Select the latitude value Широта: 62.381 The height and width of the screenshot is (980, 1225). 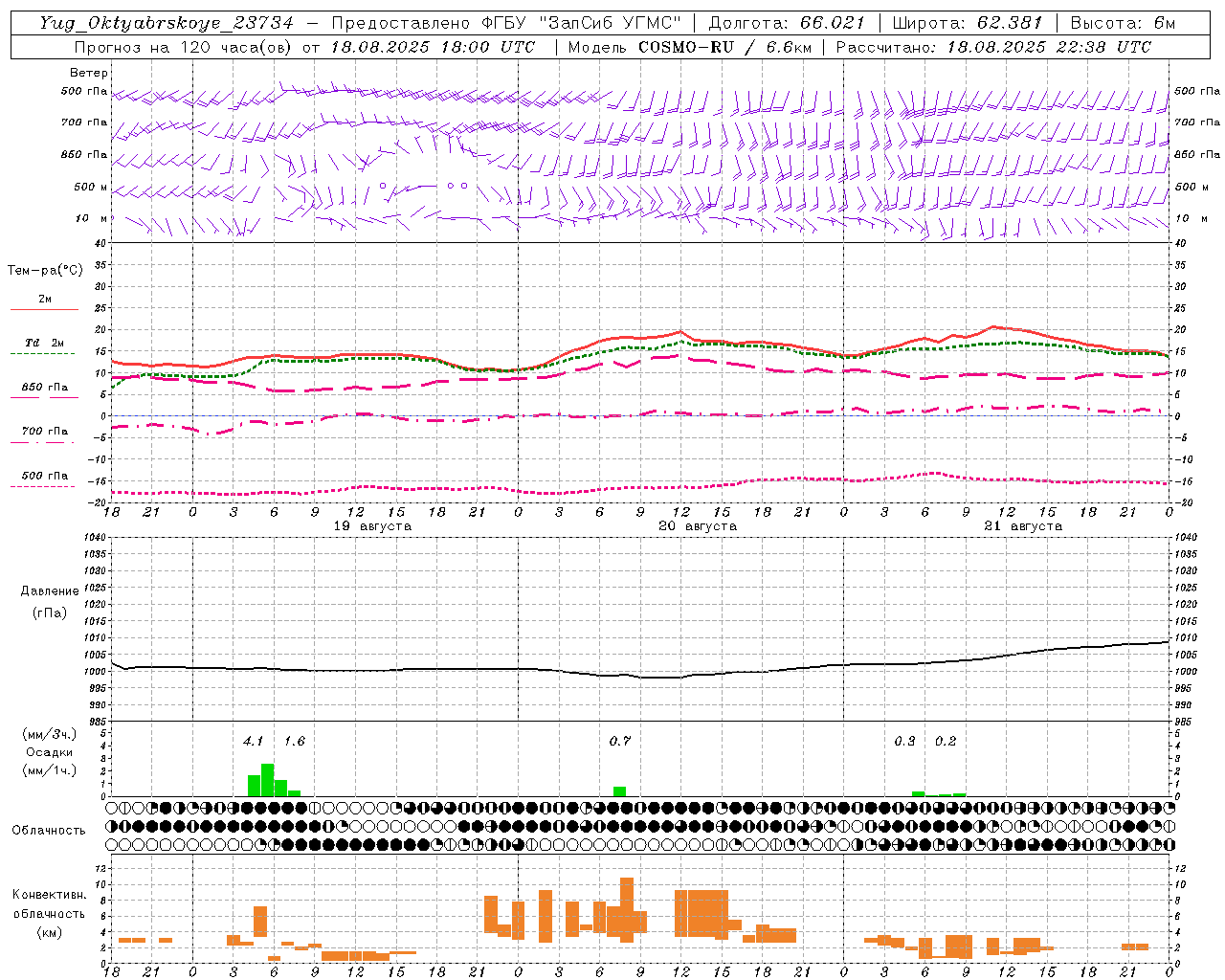coord(968,23)
